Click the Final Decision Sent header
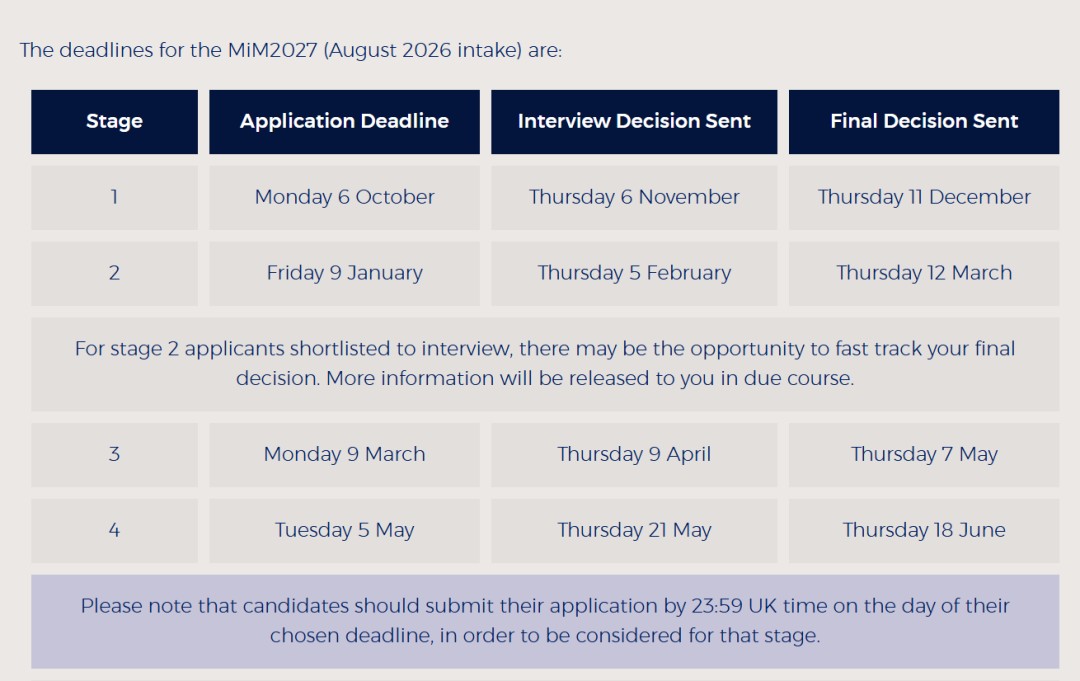The image size is (1080, 681). point(924,121)
